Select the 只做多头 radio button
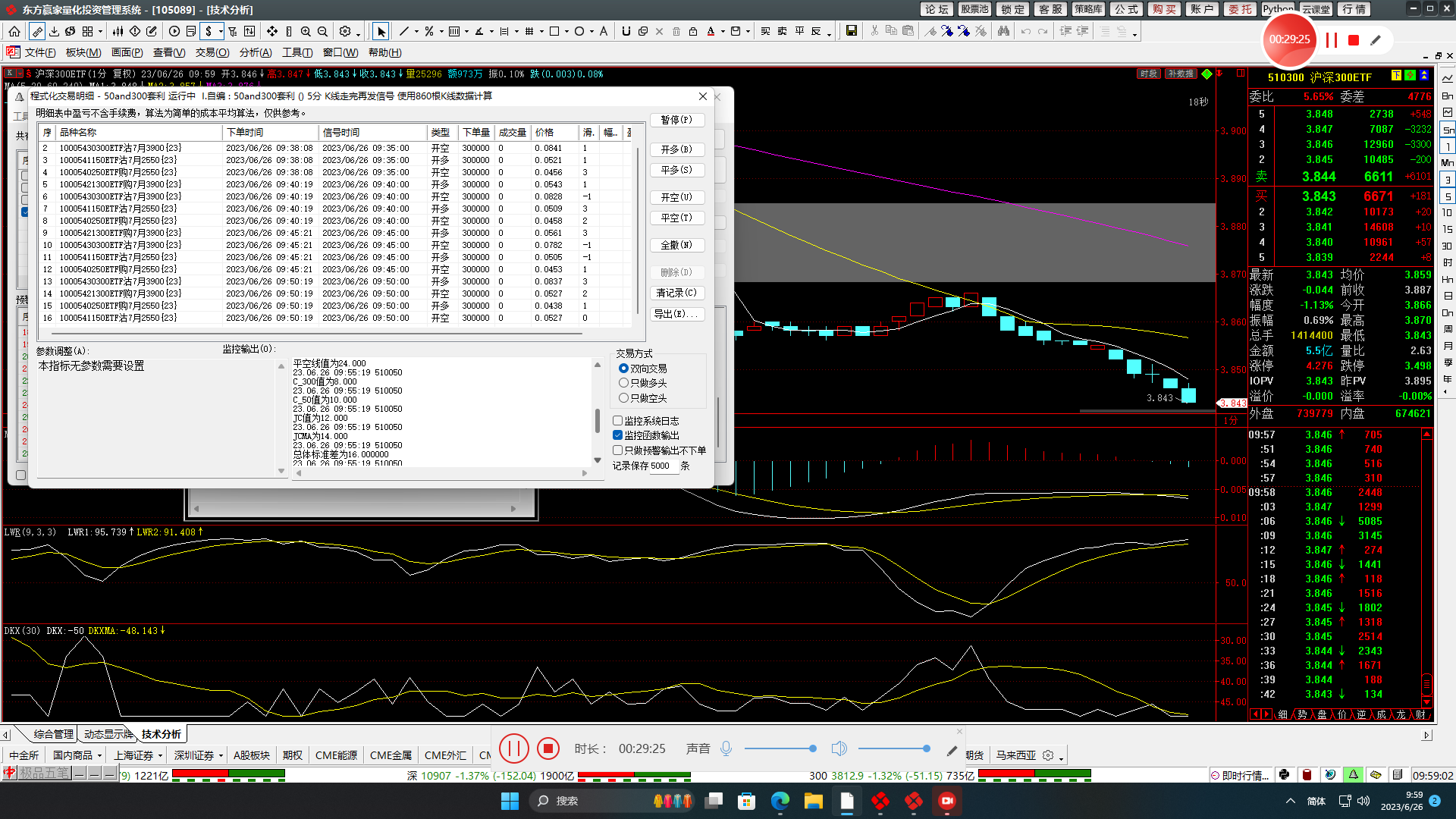This screenshot has width=1456, height=819. (623, 383)
